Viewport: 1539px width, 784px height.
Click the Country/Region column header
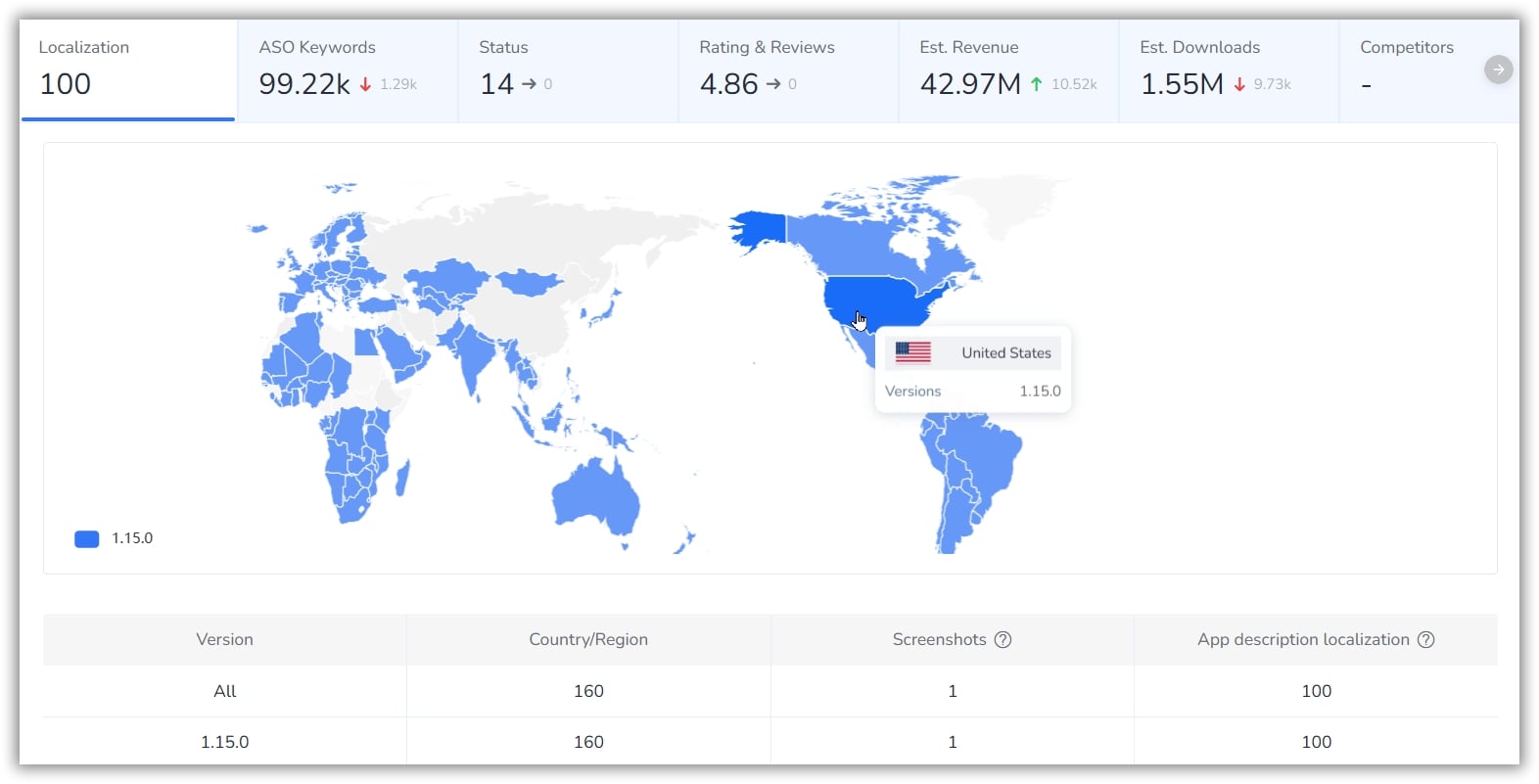tap(588, 640)
